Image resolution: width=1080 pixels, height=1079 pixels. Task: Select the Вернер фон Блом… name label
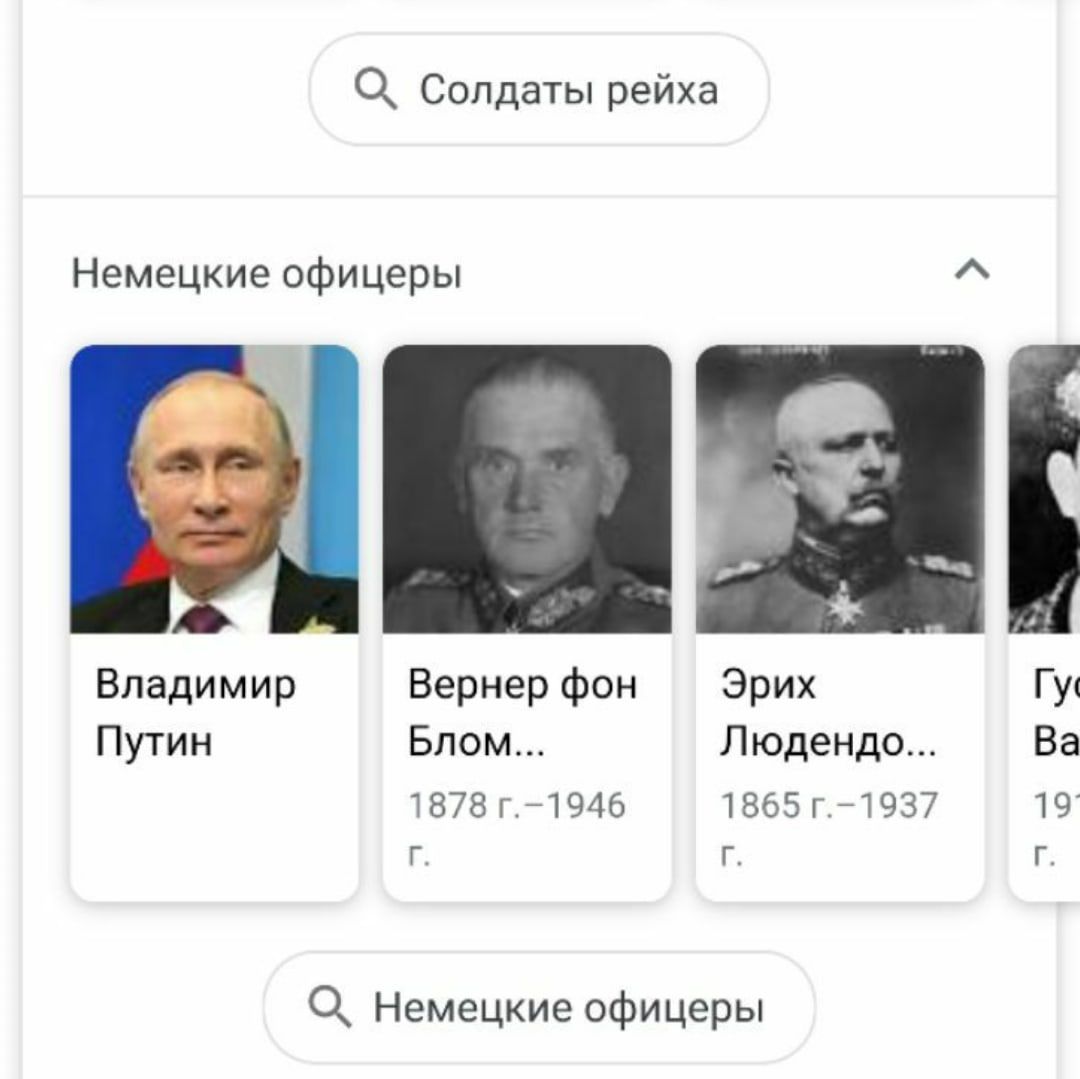pos(522,713)
